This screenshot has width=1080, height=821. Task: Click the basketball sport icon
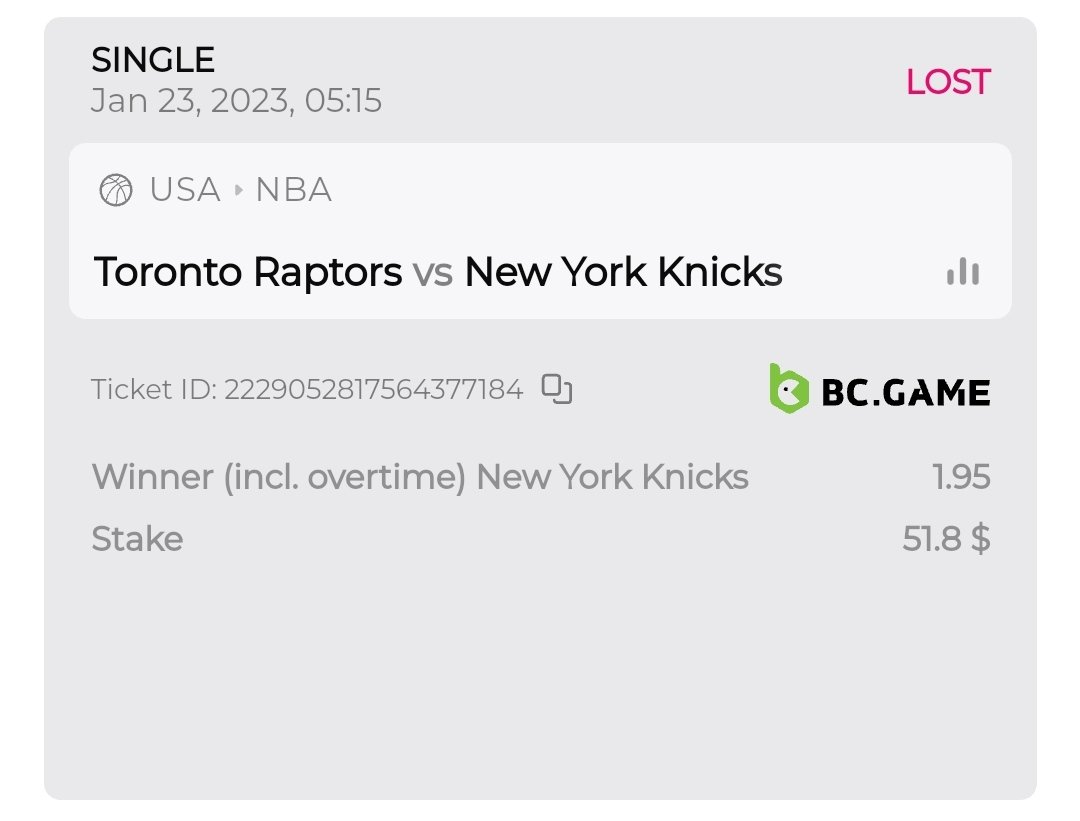[116, 190]
